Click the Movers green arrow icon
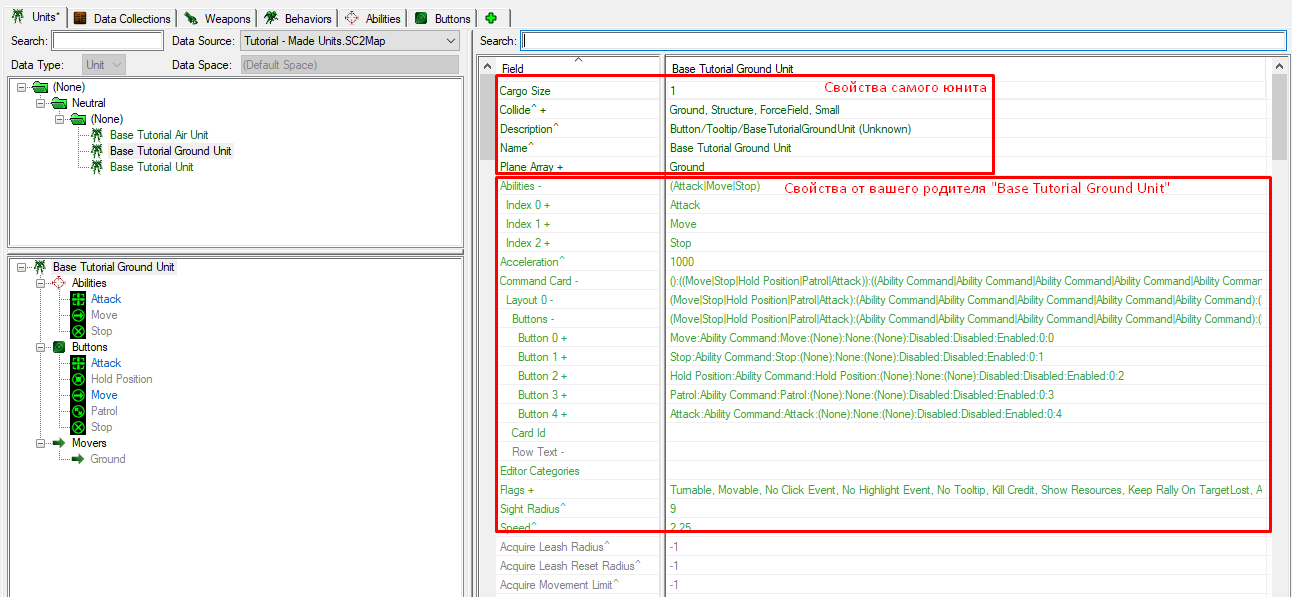 click(x=59, y=443)
